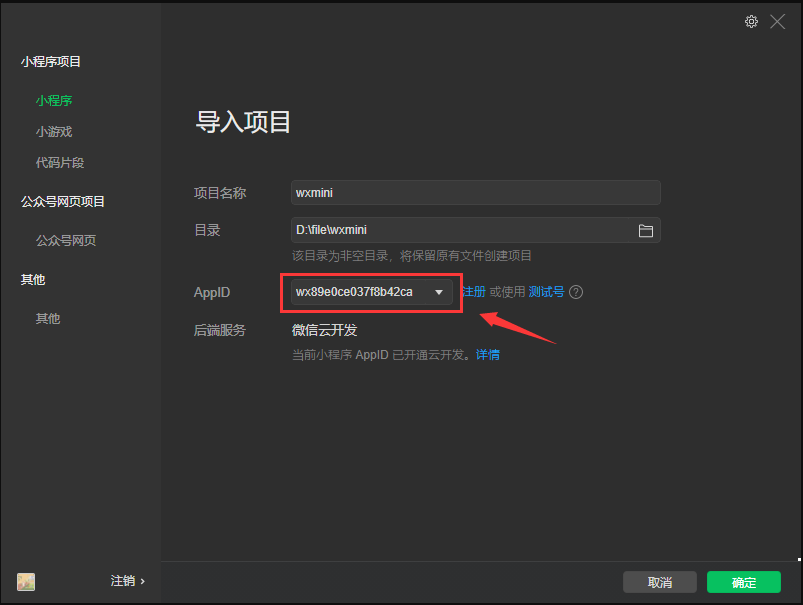Close the import project dialog
Screen dimensions: 803x605
point(777,21)
